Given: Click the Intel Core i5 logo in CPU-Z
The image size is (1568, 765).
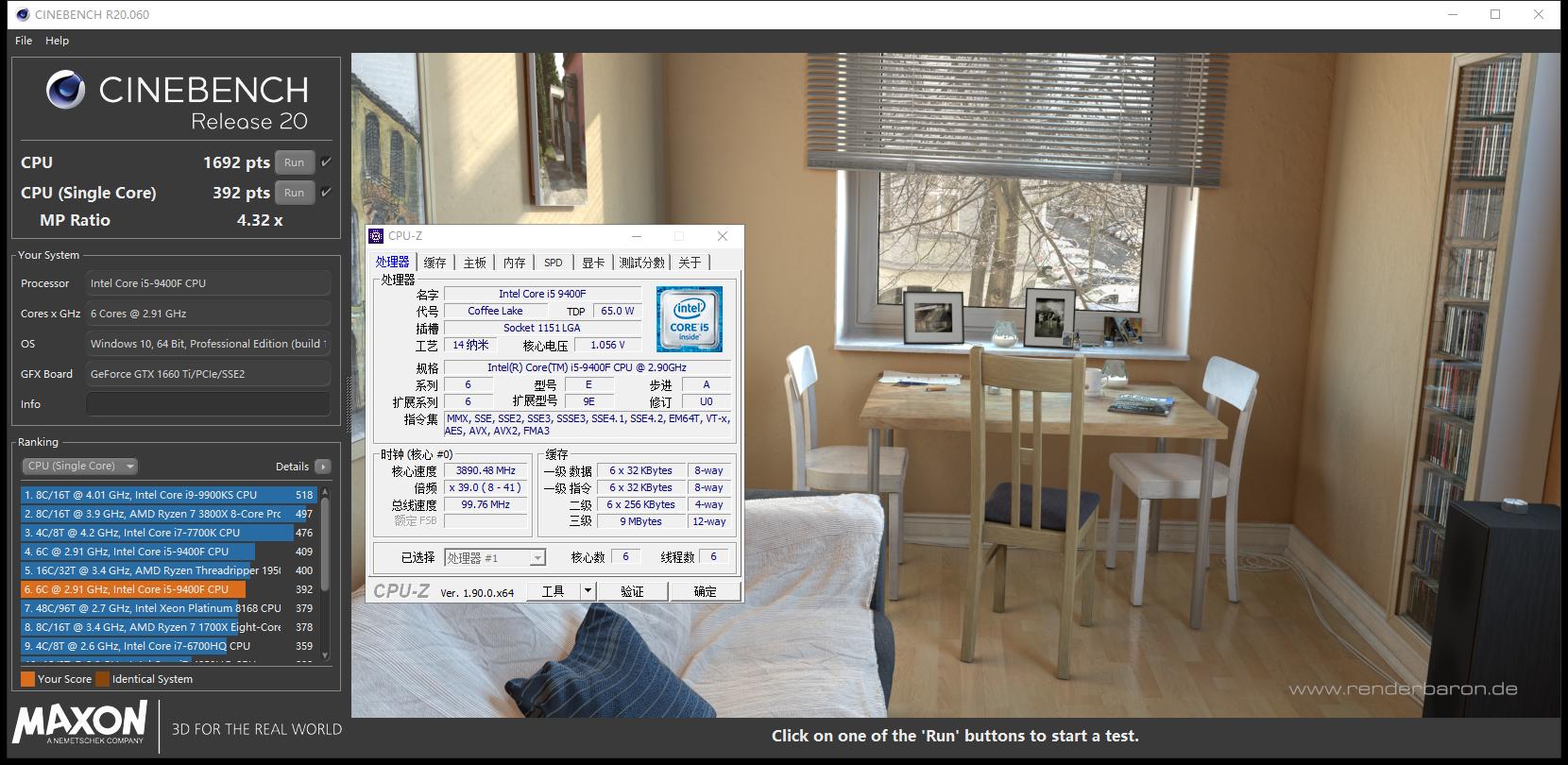Looking at the screenshot, I should coord(690,319).
